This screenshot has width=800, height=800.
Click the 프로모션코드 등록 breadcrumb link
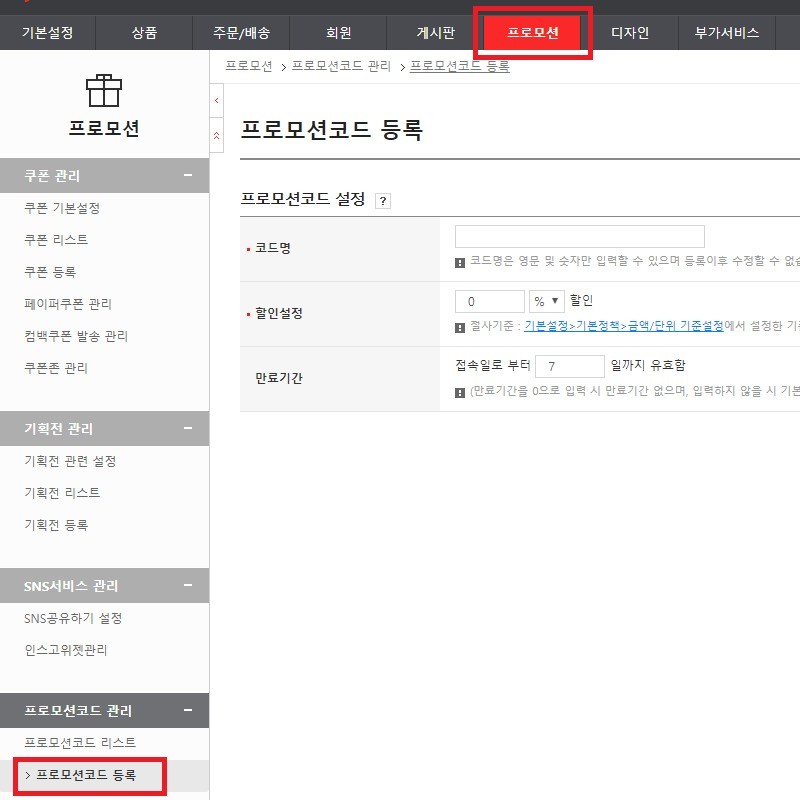point(460,66)
